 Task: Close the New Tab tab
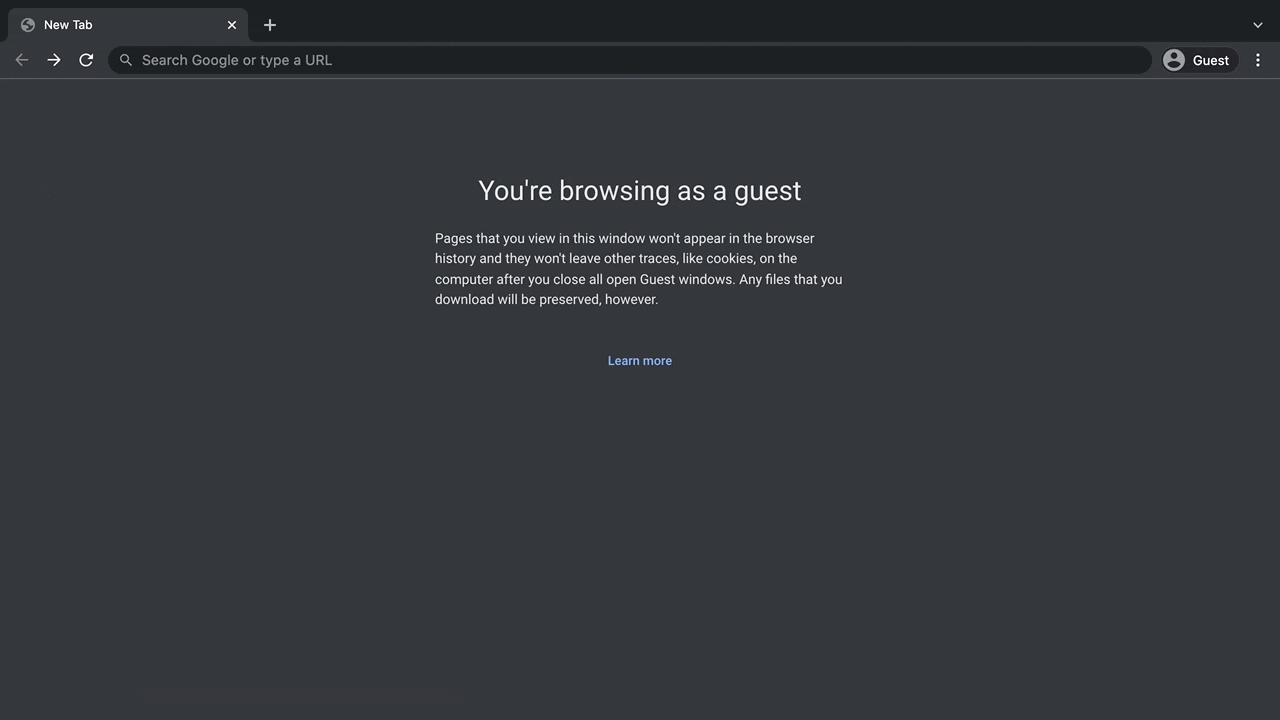232,25
